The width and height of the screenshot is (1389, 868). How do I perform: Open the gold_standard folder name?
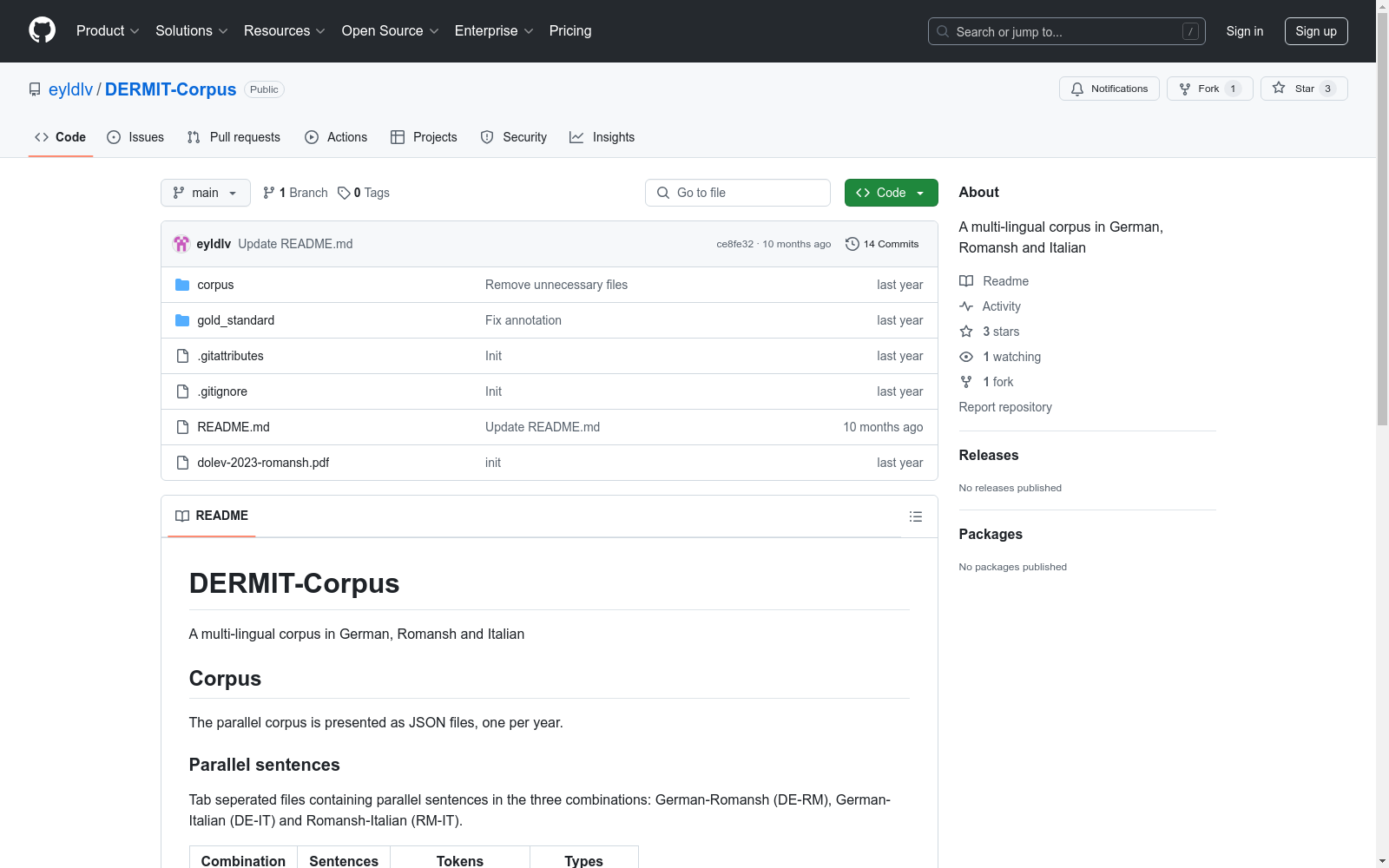(x=236, y=320)
